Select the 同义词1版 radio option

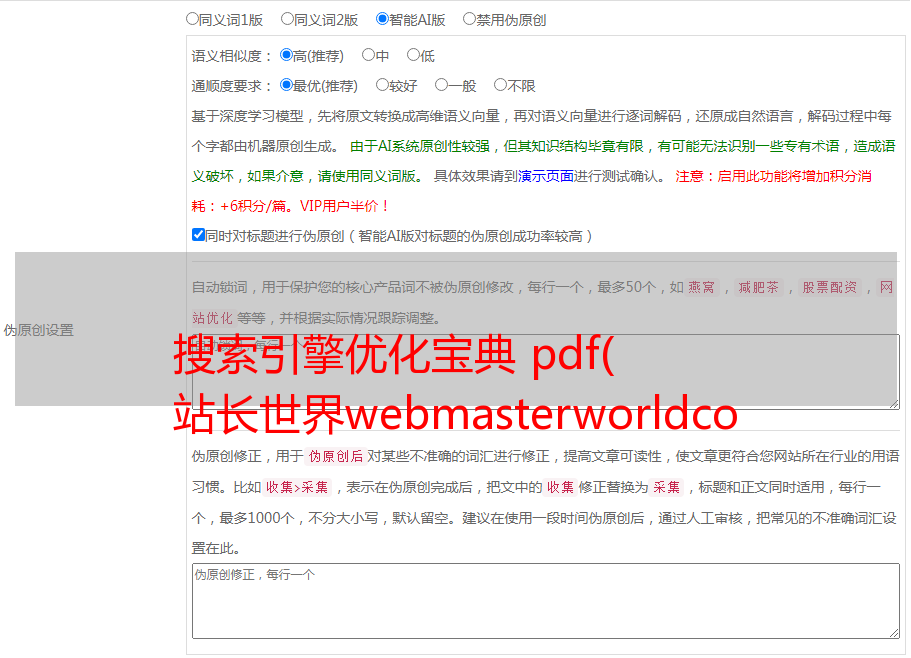tap(192, 19)
